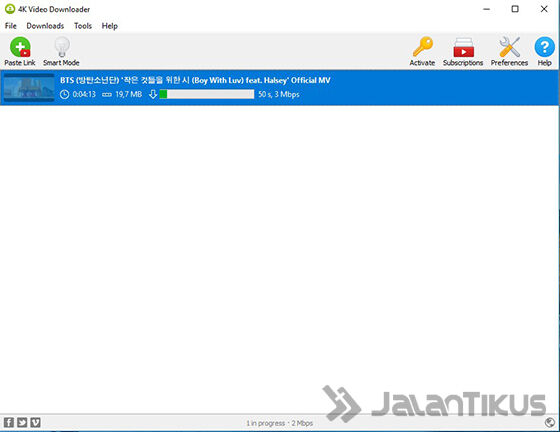Click the 19,7 MB file size
The height and width of the screenshot is (432, 560).
pyautogui.click(x=129, y=94)
